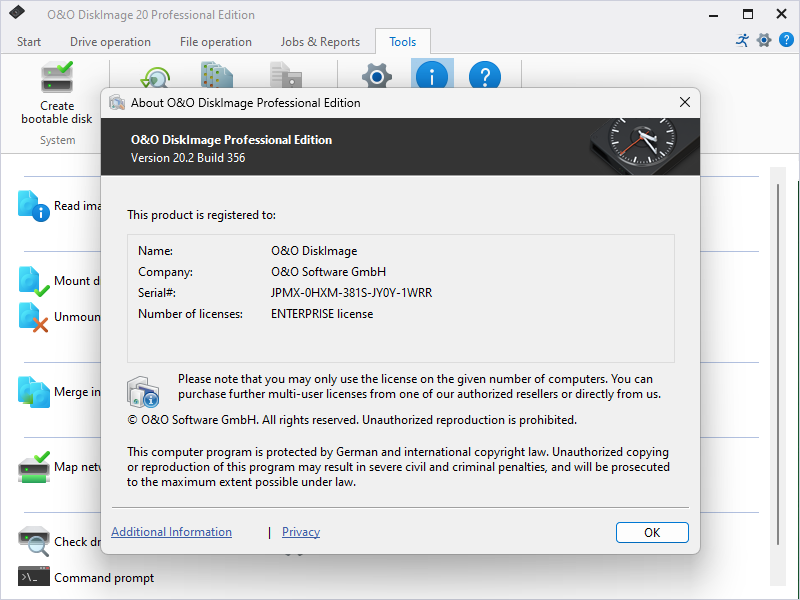800x600 pixels.
Task: Select the Tools tab
Action: (403, 42)
